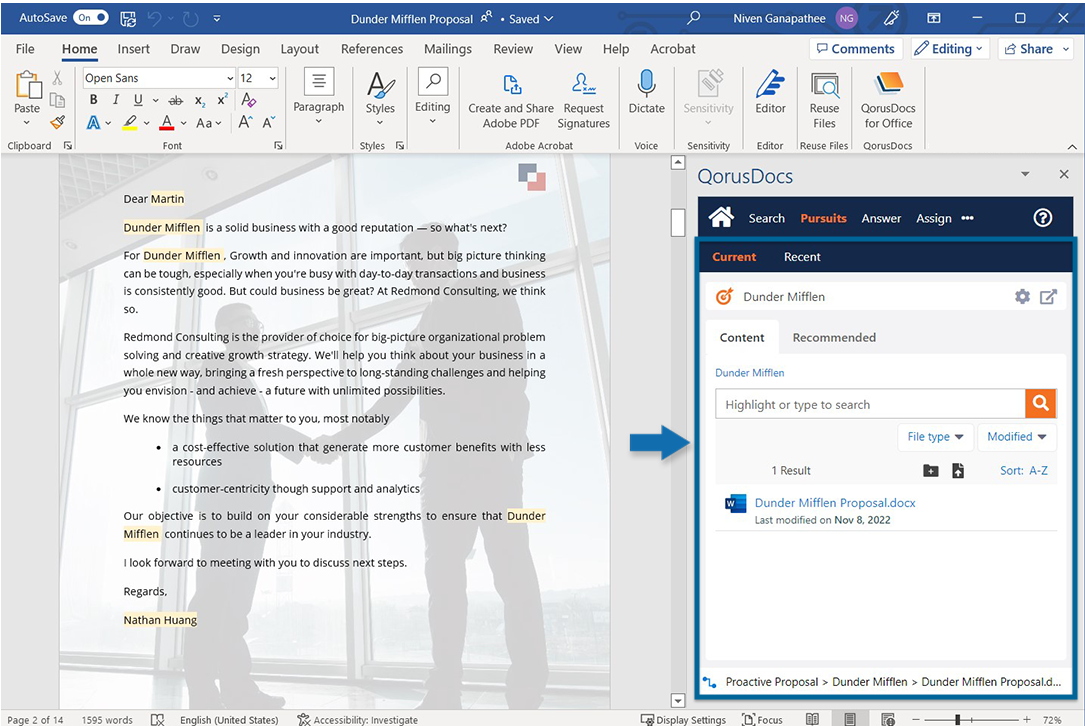Adjust the zoom slider handle
1085x726 pixels.
(958, 720)
